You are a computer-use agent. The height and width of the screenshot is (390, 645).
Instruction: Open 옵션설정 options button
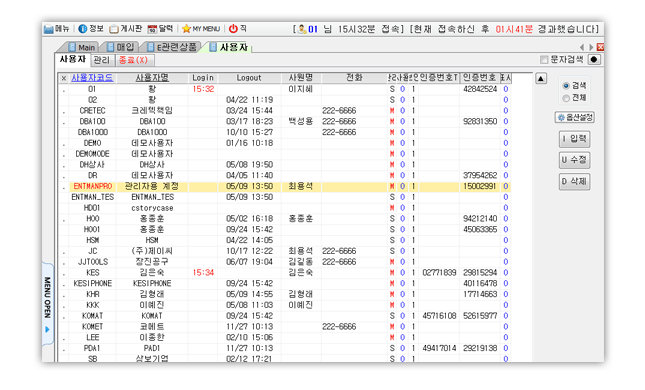575,118
